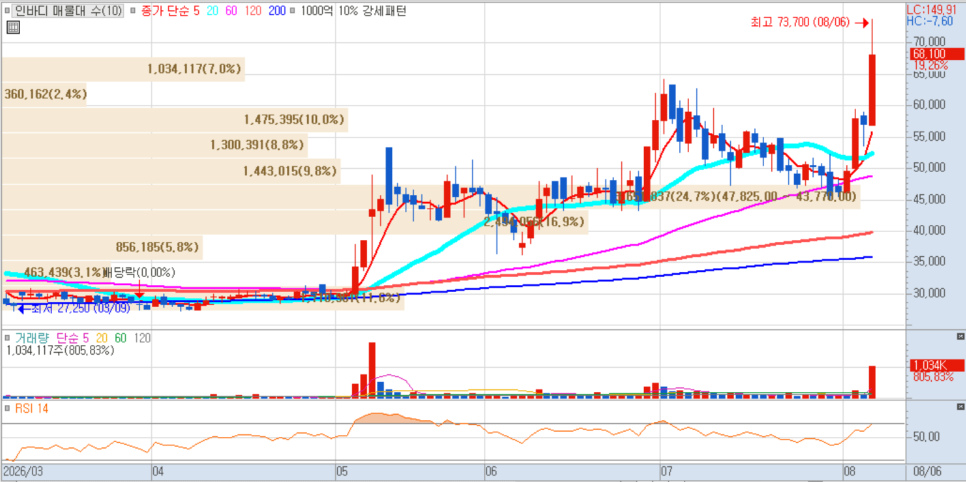The width and height of the screenshot is (966, 482).
Task: Click the 463,439(3,1%) volume profile label
Action: click(x=66, y=272)
